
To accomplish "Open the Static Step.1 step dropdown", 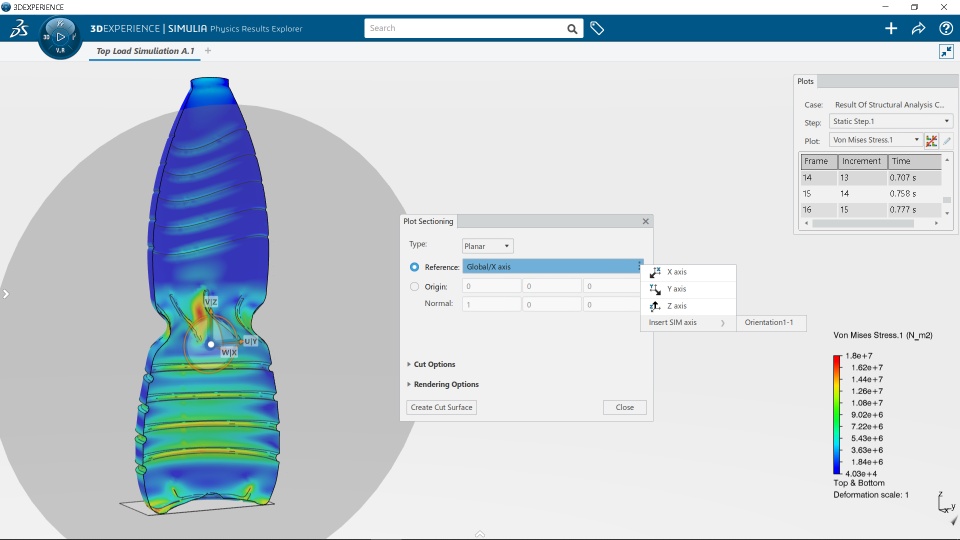I will point(891,121).
